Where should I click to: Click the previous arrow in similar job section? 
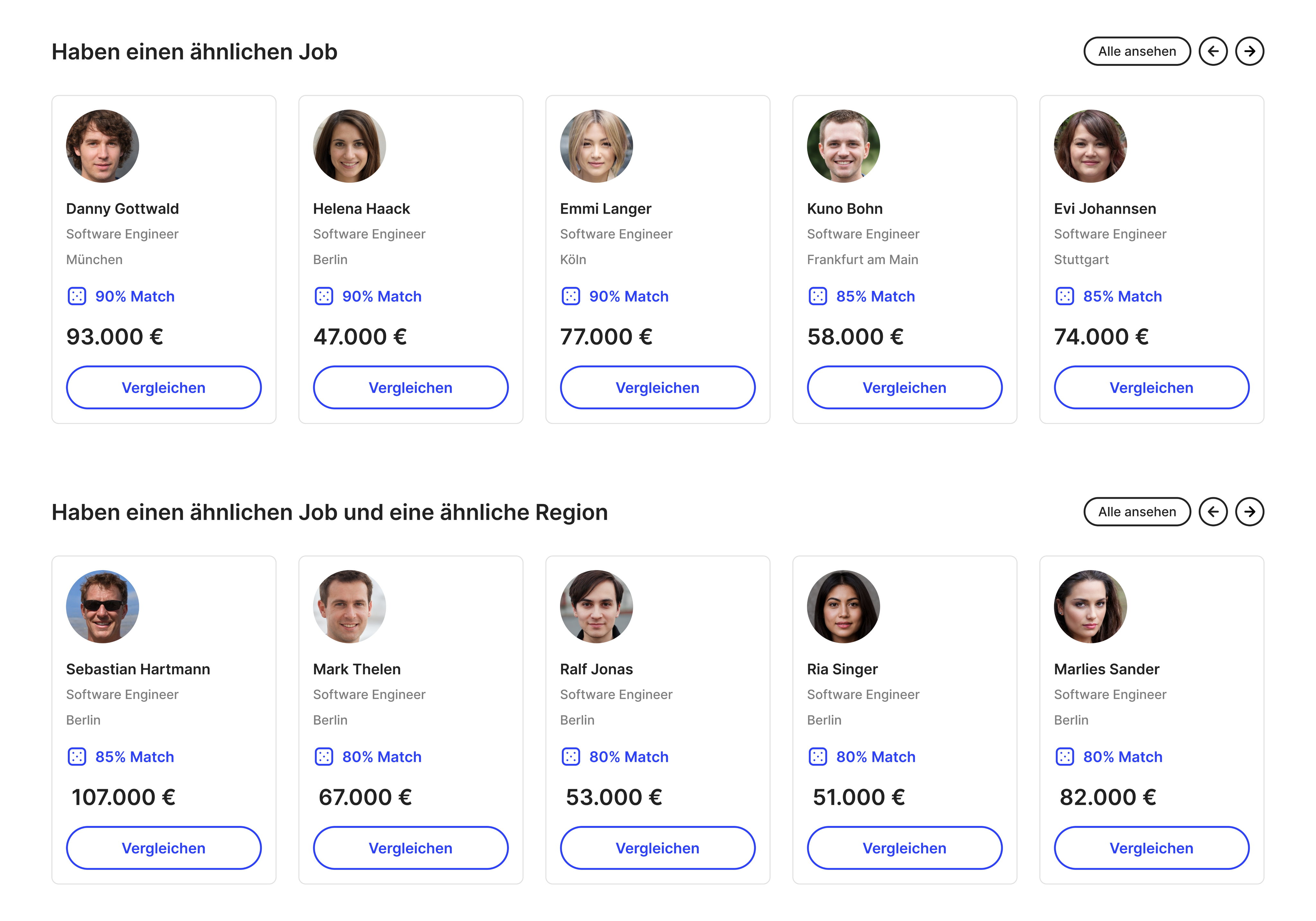coord(1213,52)
